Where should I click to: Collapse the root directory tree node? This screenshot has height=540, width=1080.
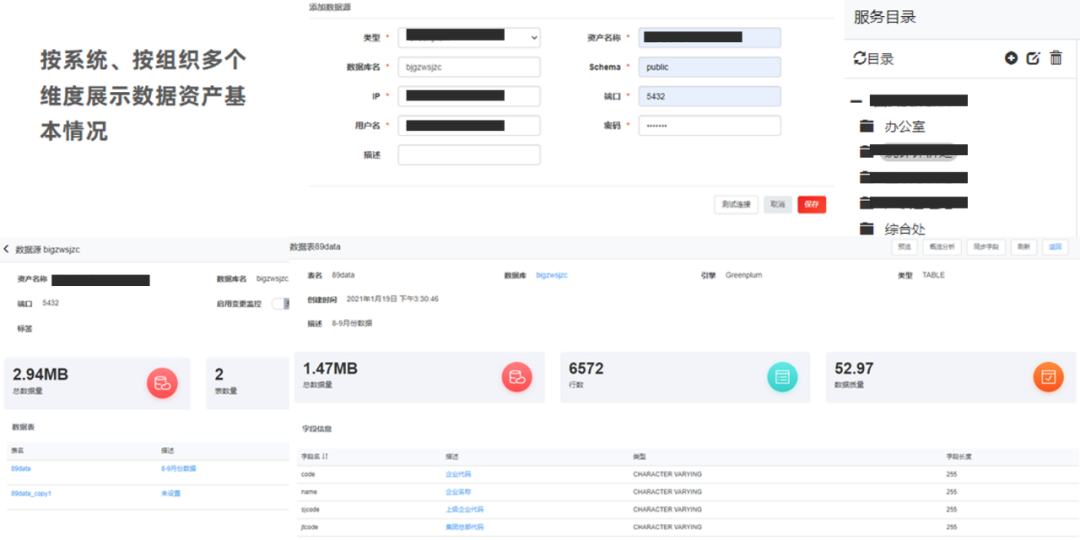click(x=856, y=101)
